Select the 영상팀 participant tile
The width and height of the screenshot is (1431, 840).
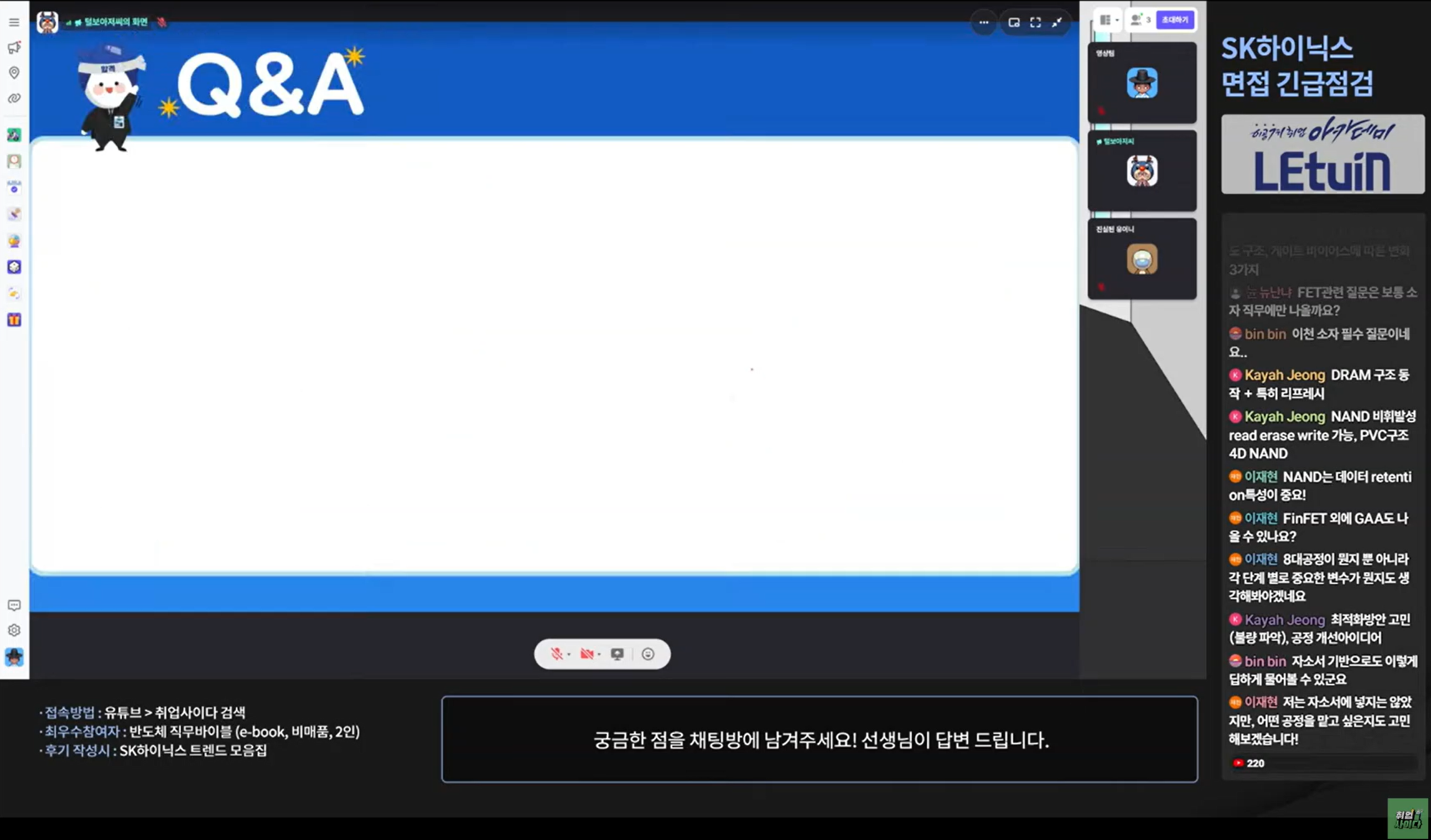(1142, 83)
